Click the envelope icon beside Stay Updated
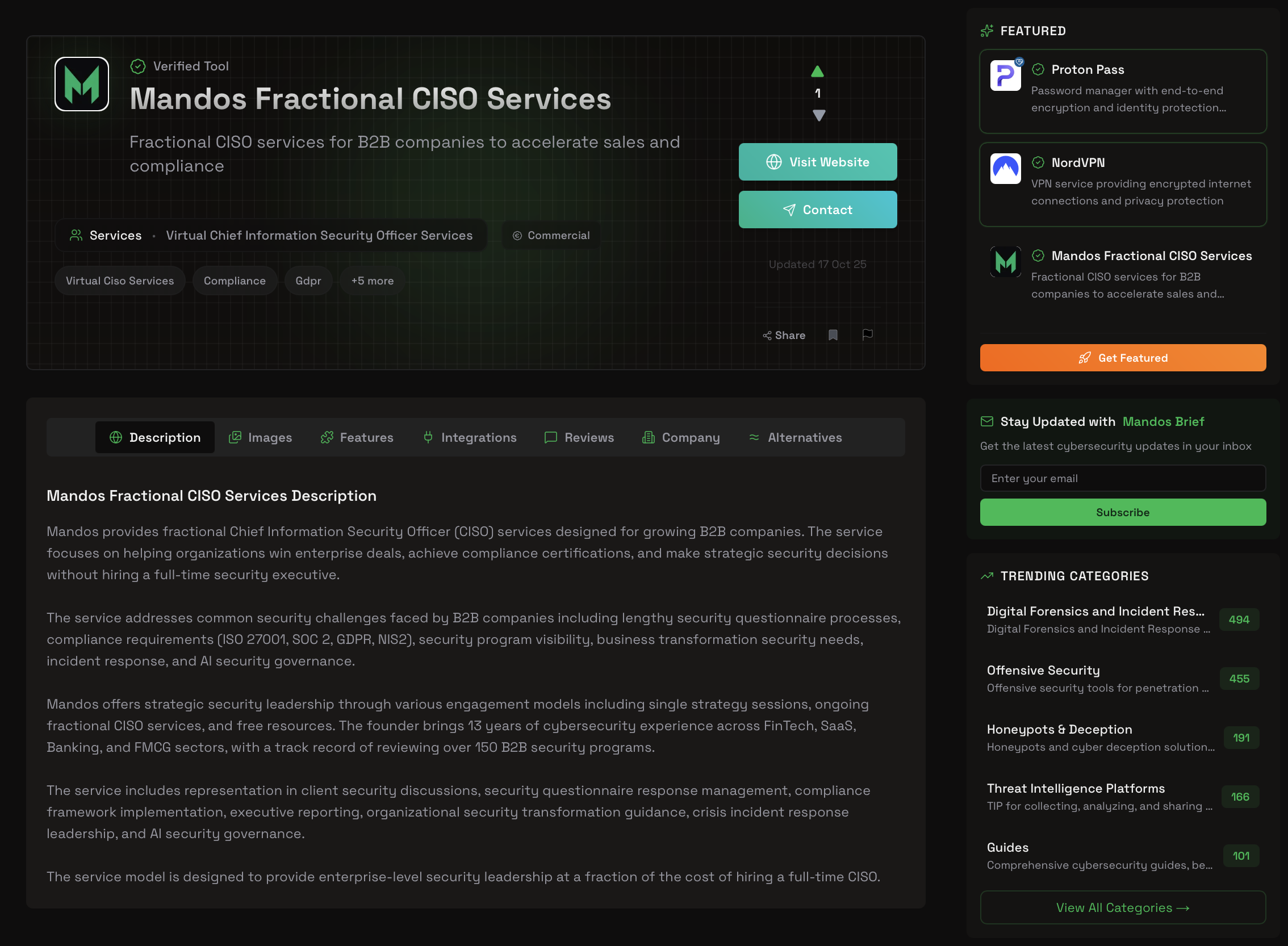Viewport: 1288px width, 946px height. click(987, 421)
